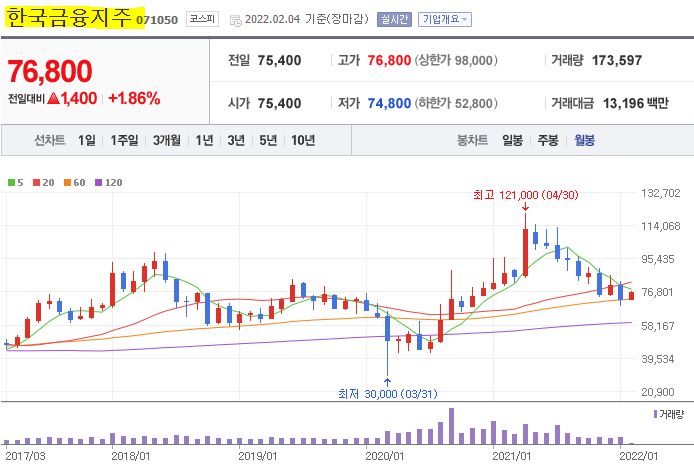Switch to 주봉 candlestick chart

(548, 140)
